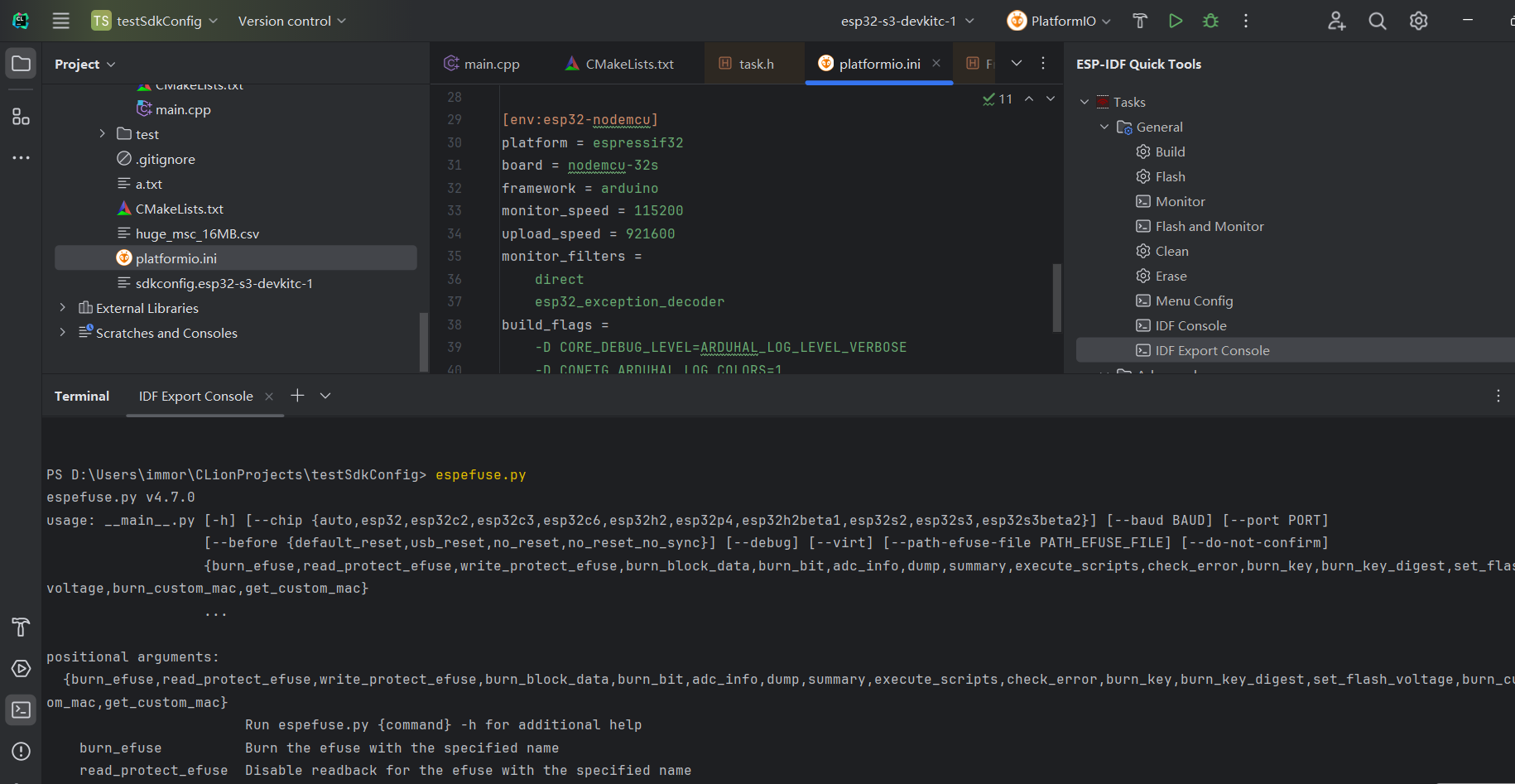Select .gitignore in project tree
The image size is (1515, 784).
[x=156, y=159]
